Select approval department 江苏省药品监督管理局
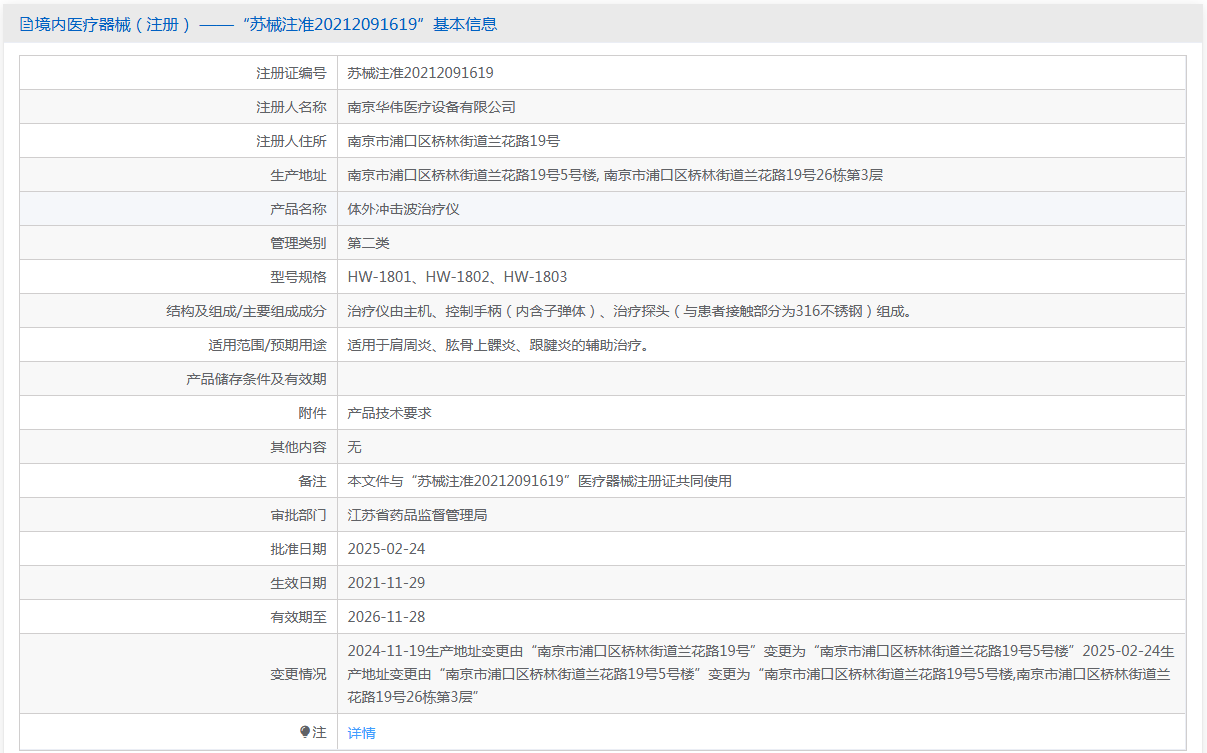 418,515
